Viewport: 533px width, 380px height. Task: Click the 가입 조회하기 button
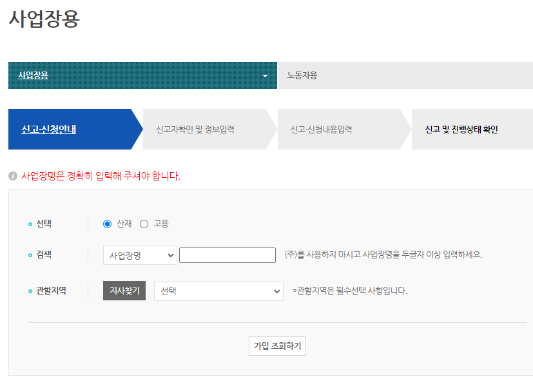click(x=277, y=346)
